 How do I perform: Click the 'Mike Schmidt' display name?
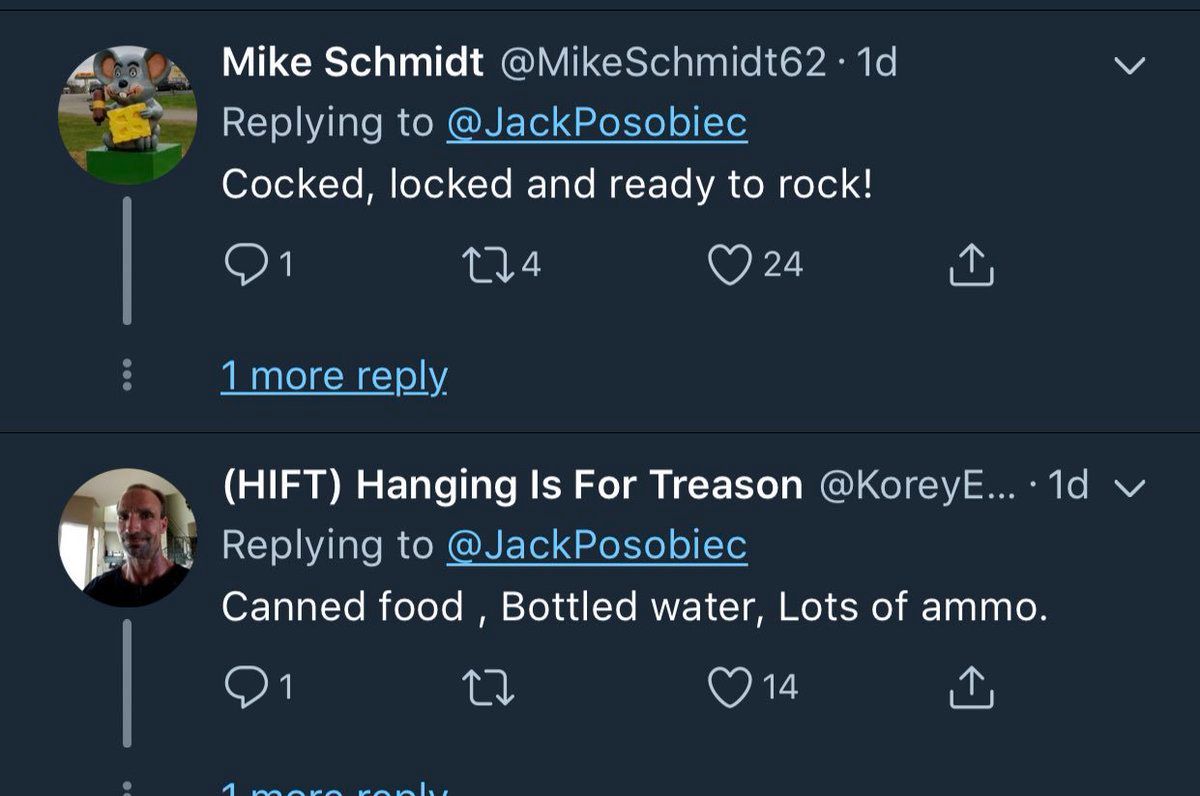click(x=352, y=63)
